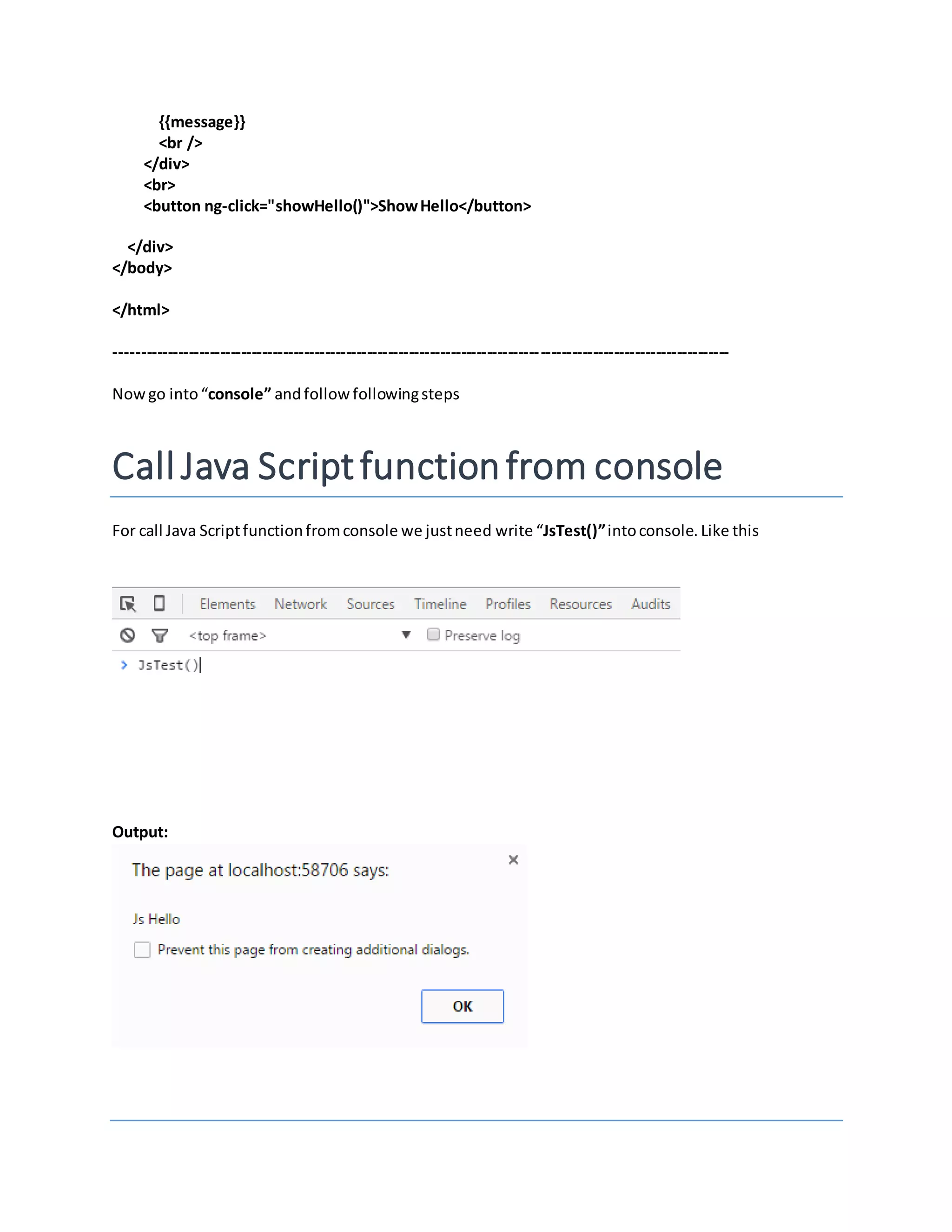Screen dimensions: 952x1232
Task: Select the Sources tab
Action: pyautogui.click(x=370, y=604)
